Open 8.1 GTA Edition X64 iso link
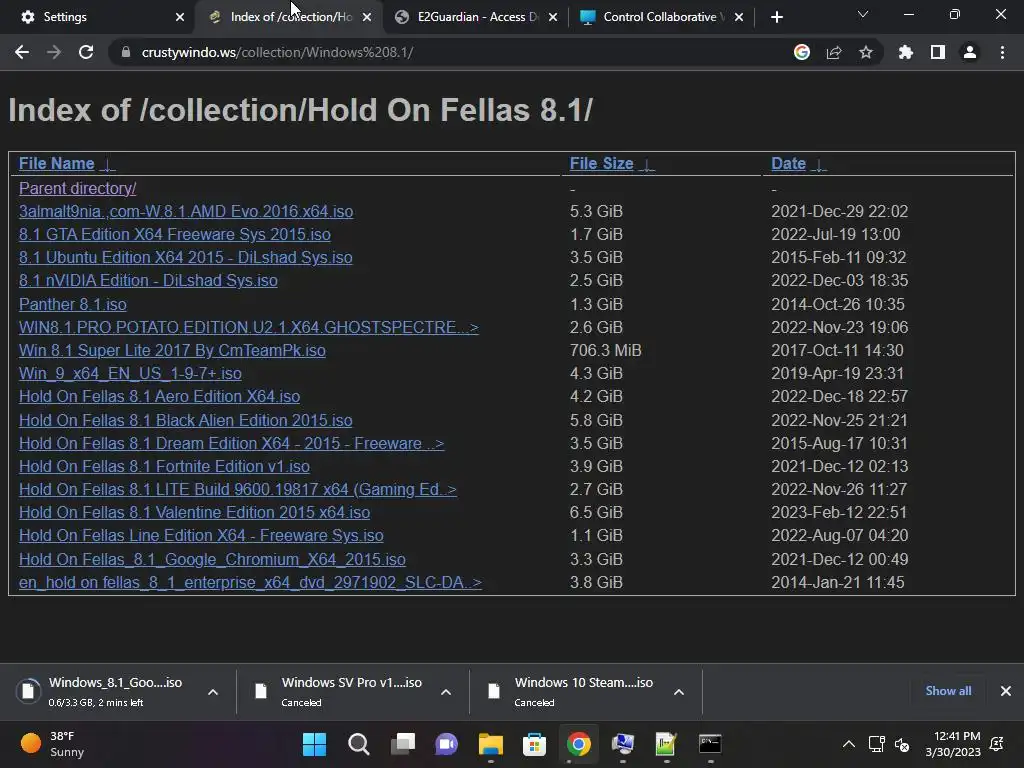The height and width of the screenshot is (768, 1024). pyautogui.click(x=174, y=234)
